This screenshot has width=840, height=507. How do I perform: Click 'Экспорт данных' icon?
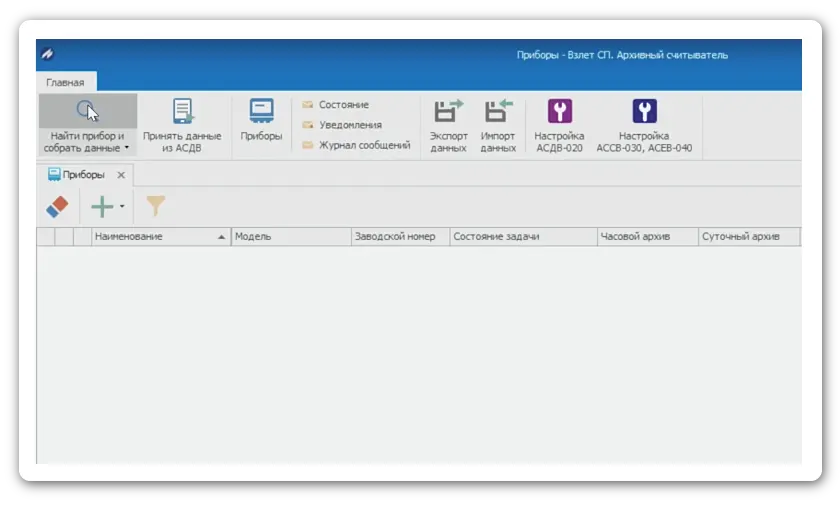tap(448, 111)
